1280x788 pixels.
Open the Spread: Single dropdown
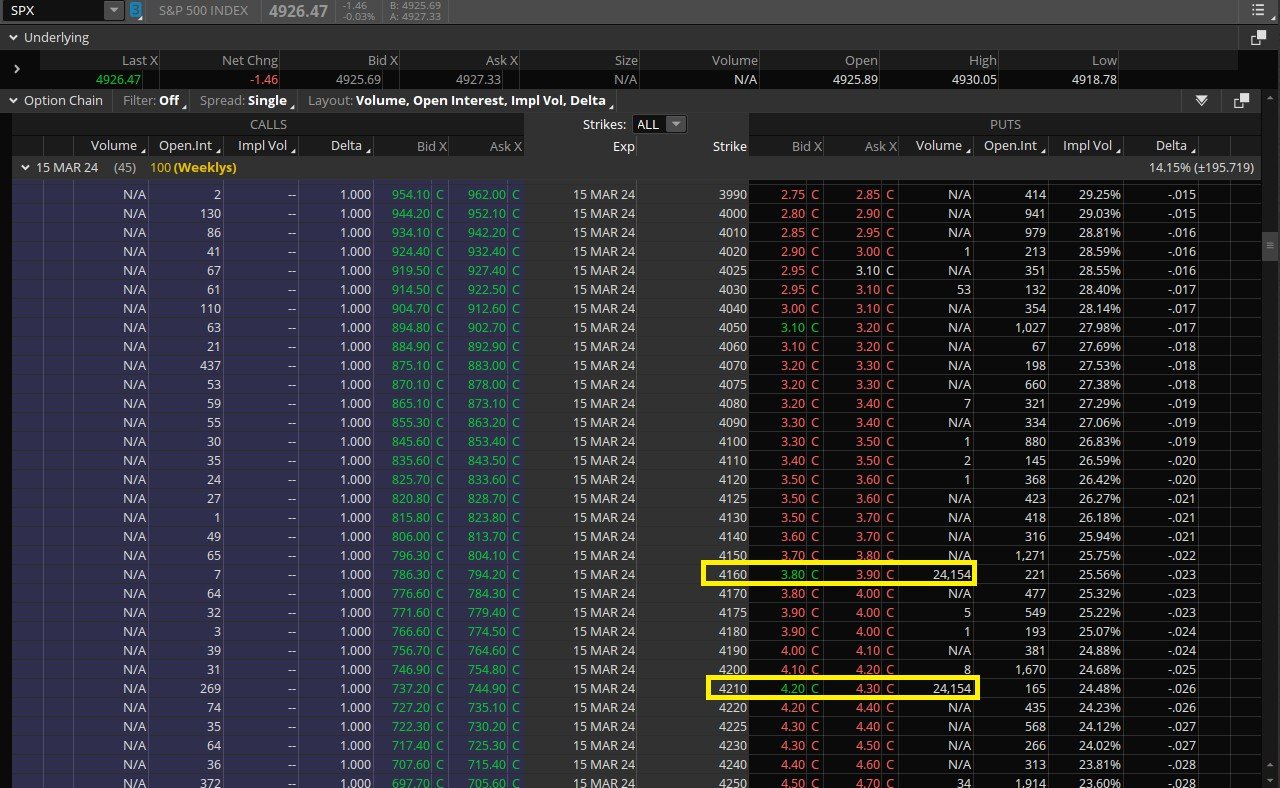(246, 101)
